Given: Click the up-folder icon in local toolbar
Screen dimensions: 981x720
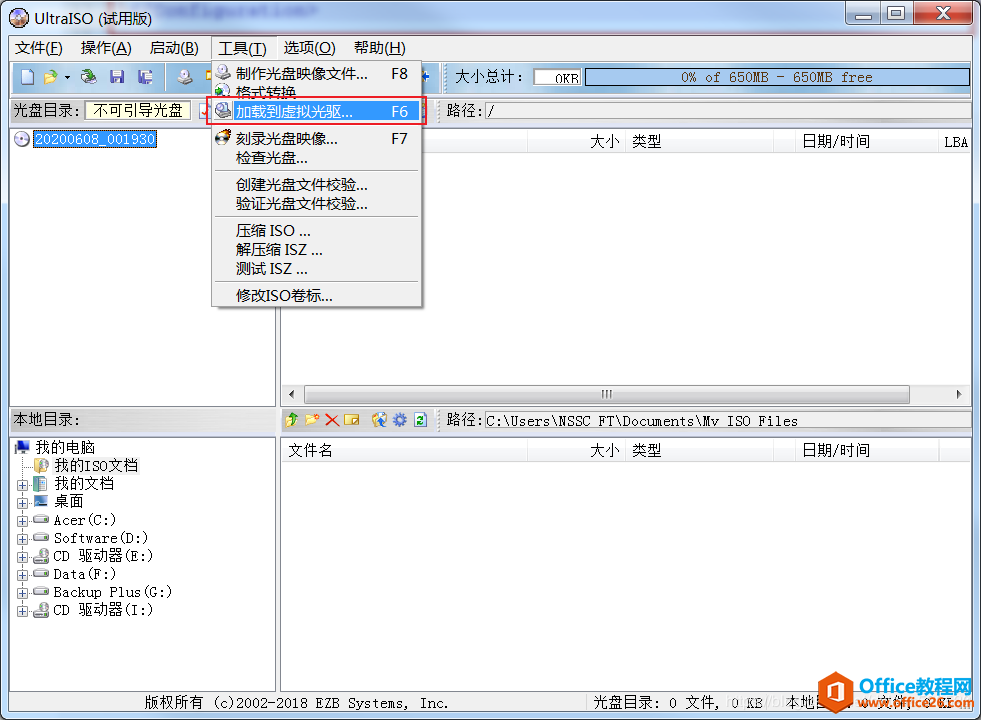Looking at the screenshot, I should click(292, 420).
